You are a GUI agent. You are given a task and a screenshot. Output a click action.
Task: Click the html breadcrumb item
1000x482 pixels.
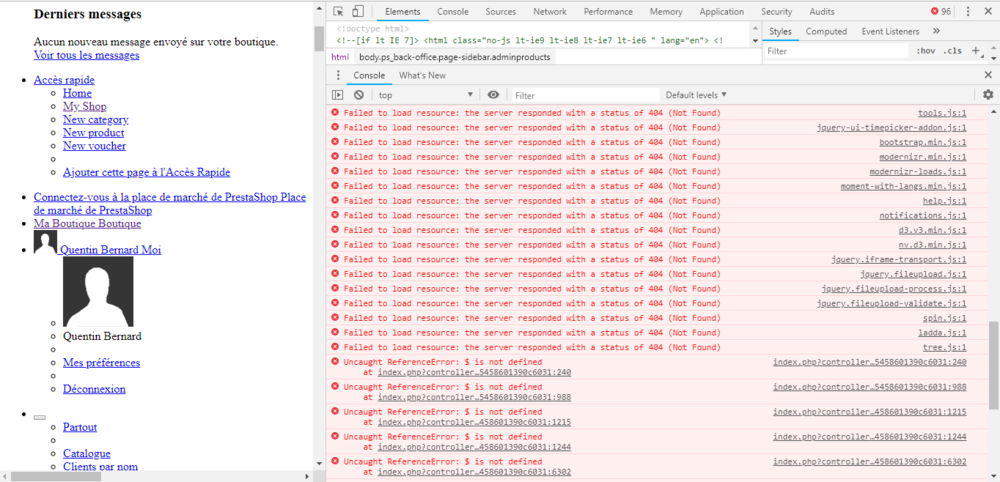339,57
